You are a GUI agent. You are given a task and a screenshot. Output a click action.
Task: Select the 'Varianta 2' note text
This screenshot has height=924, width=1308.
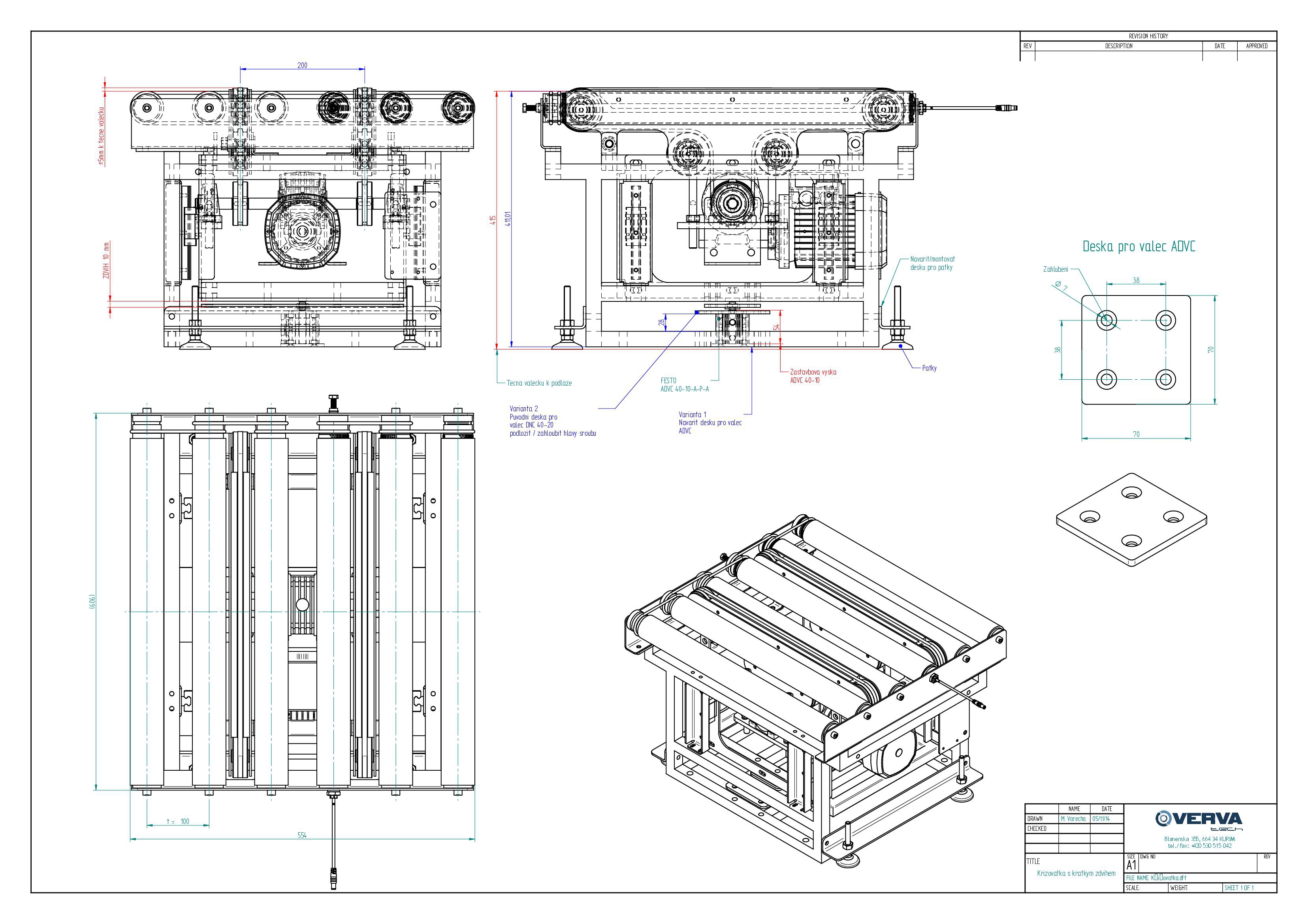pos(553,421)
